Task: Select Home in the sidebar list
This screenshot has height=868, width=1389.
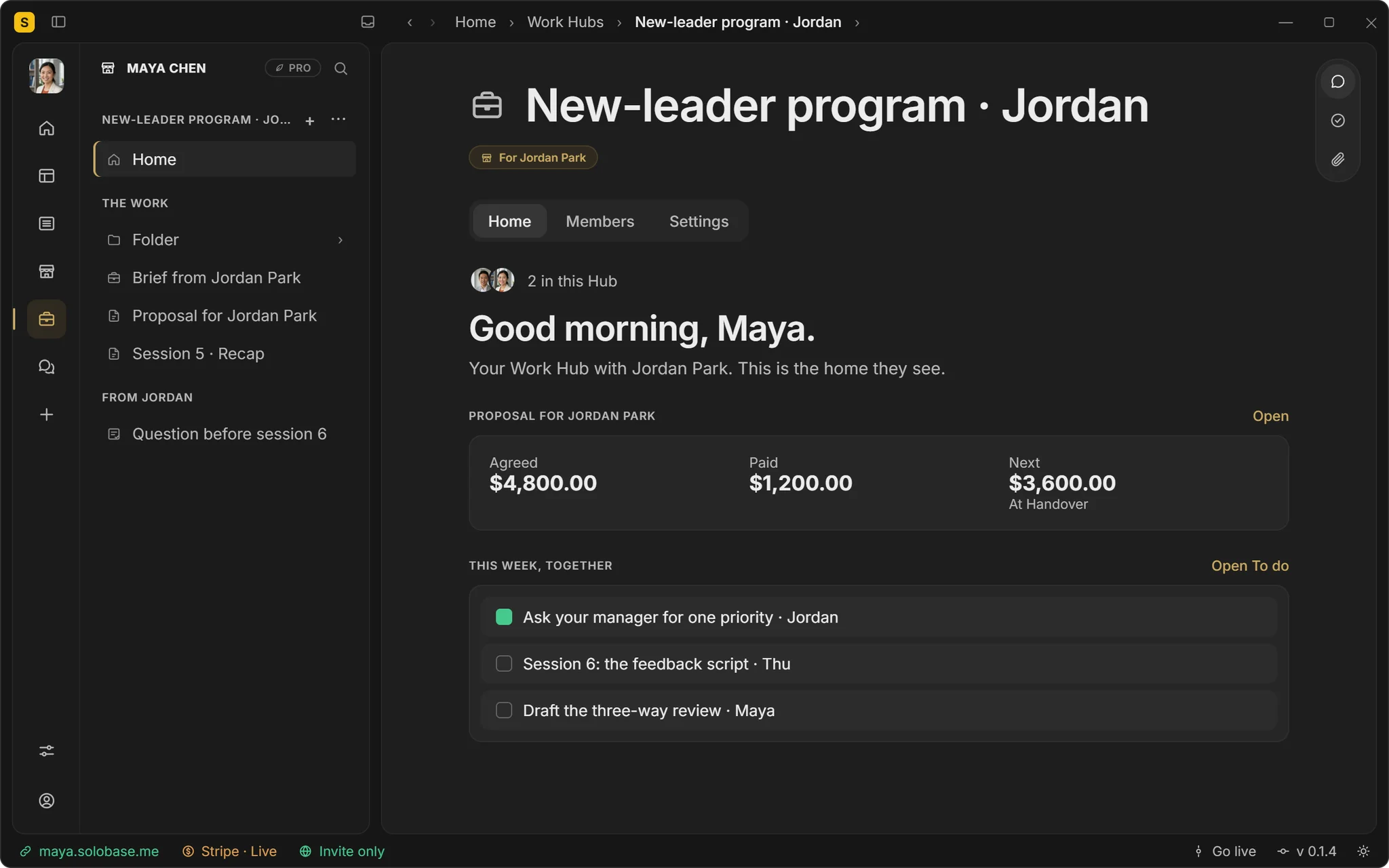Action: tap(224, 159)
